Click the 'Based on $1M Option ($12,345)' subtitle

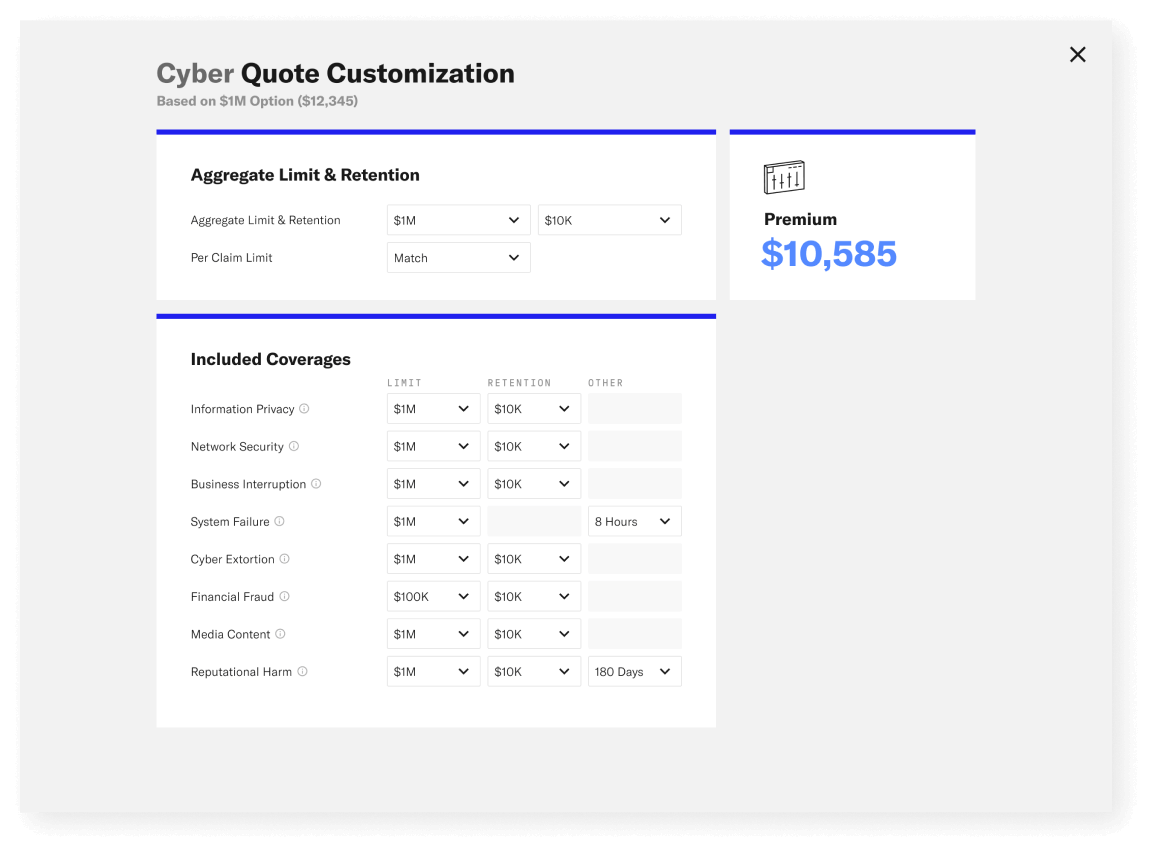pyautogui.click(x=257, y=101)
